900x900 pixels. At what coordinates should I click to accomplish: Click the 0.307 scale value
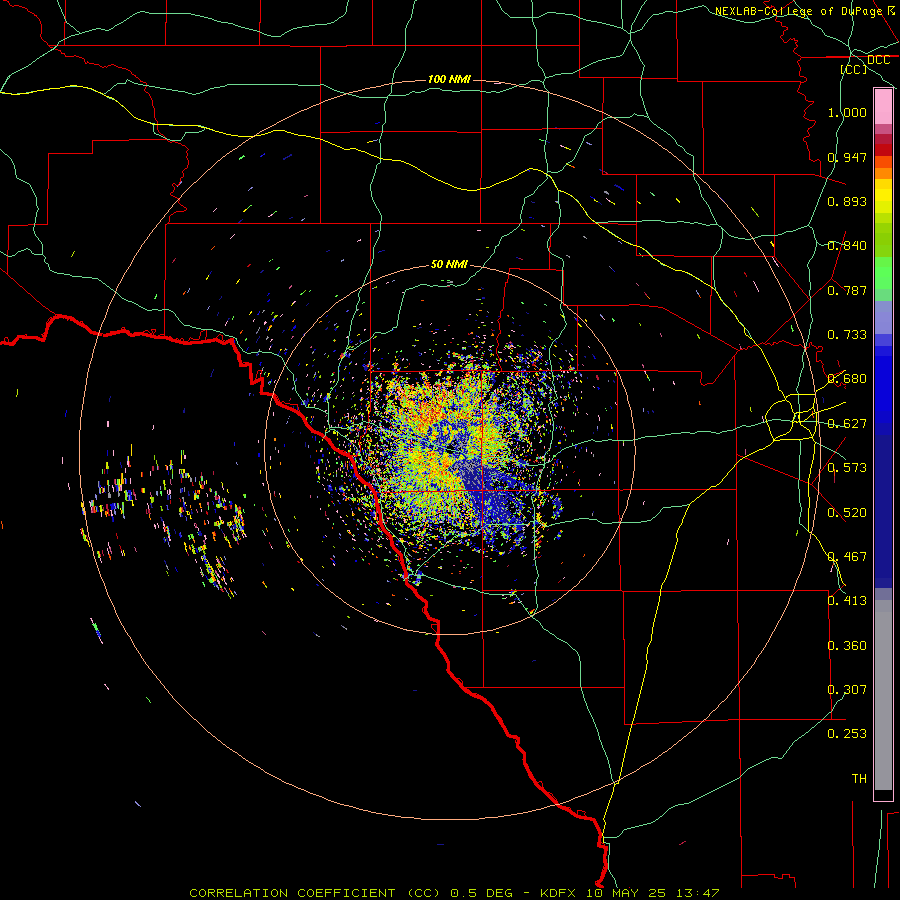coord(847,690)
